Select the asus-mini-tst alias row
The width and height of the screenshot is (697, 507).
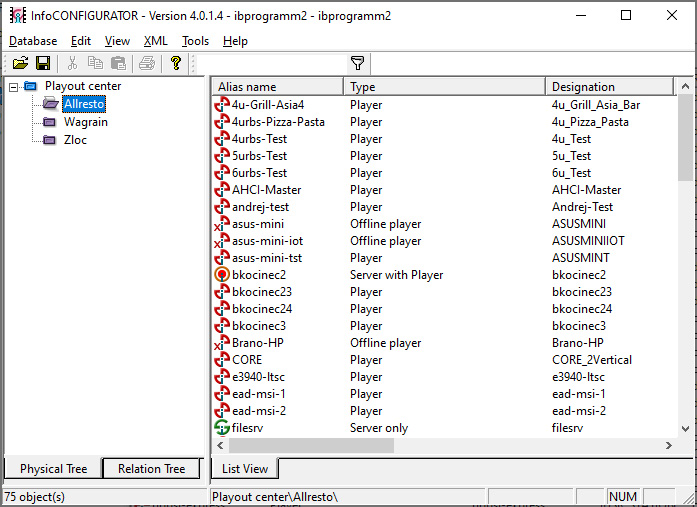(267, 258)
